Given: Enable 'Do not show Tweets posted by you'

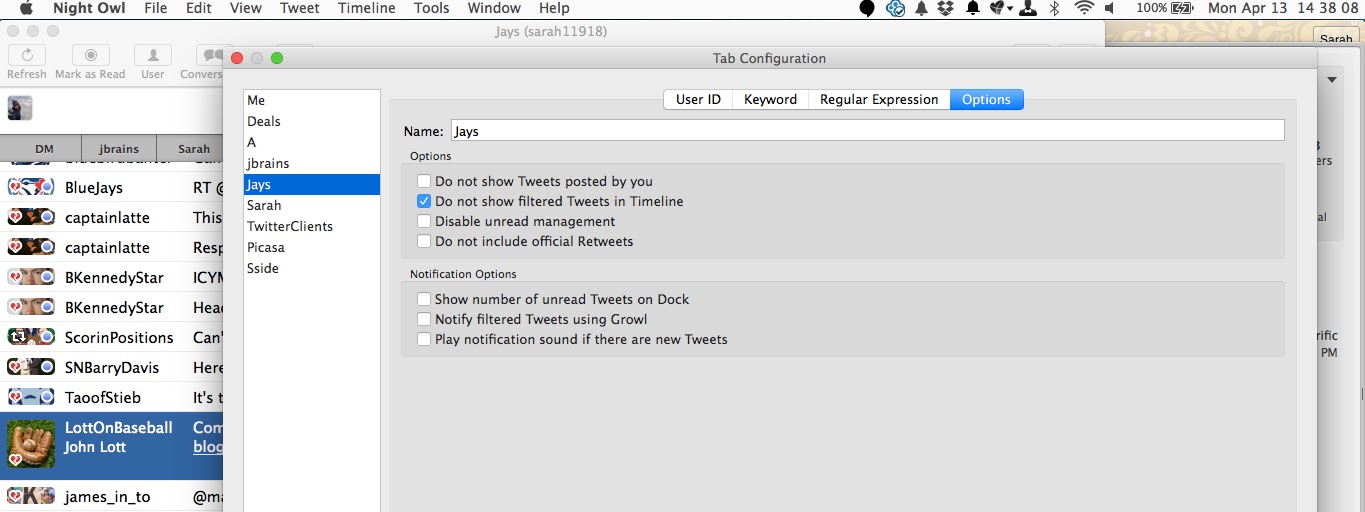Looking at the screenshot, I should [424, 181].
